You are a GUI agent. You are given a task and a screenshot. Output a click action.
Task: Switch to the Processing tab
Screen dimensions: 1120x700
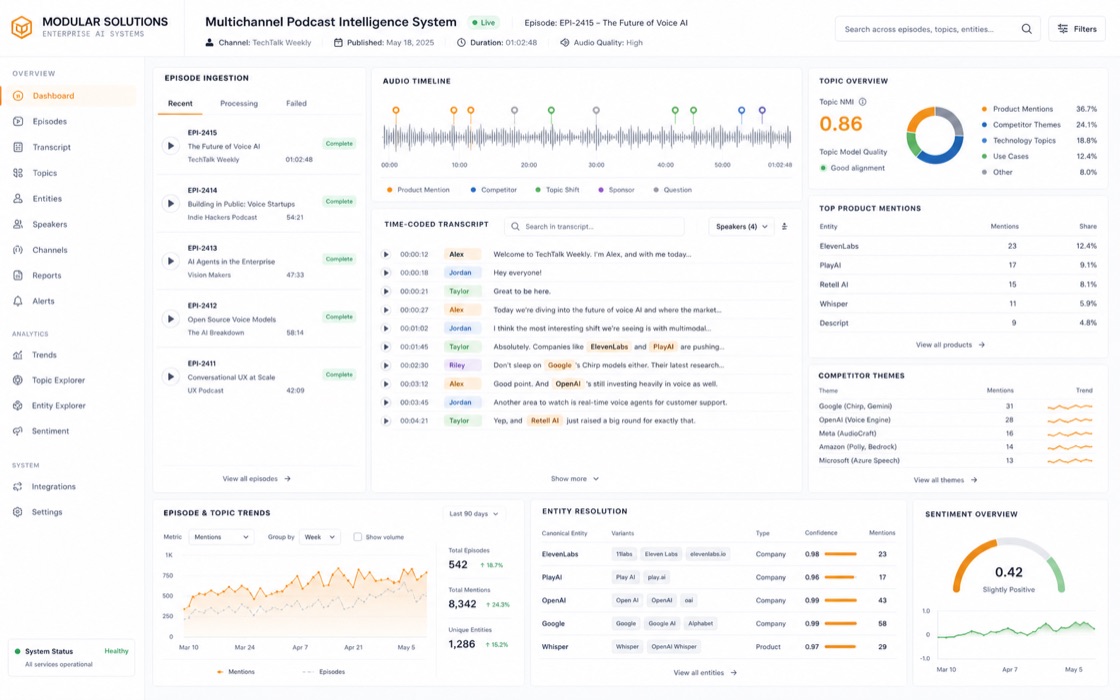click(x=239, y=104)
